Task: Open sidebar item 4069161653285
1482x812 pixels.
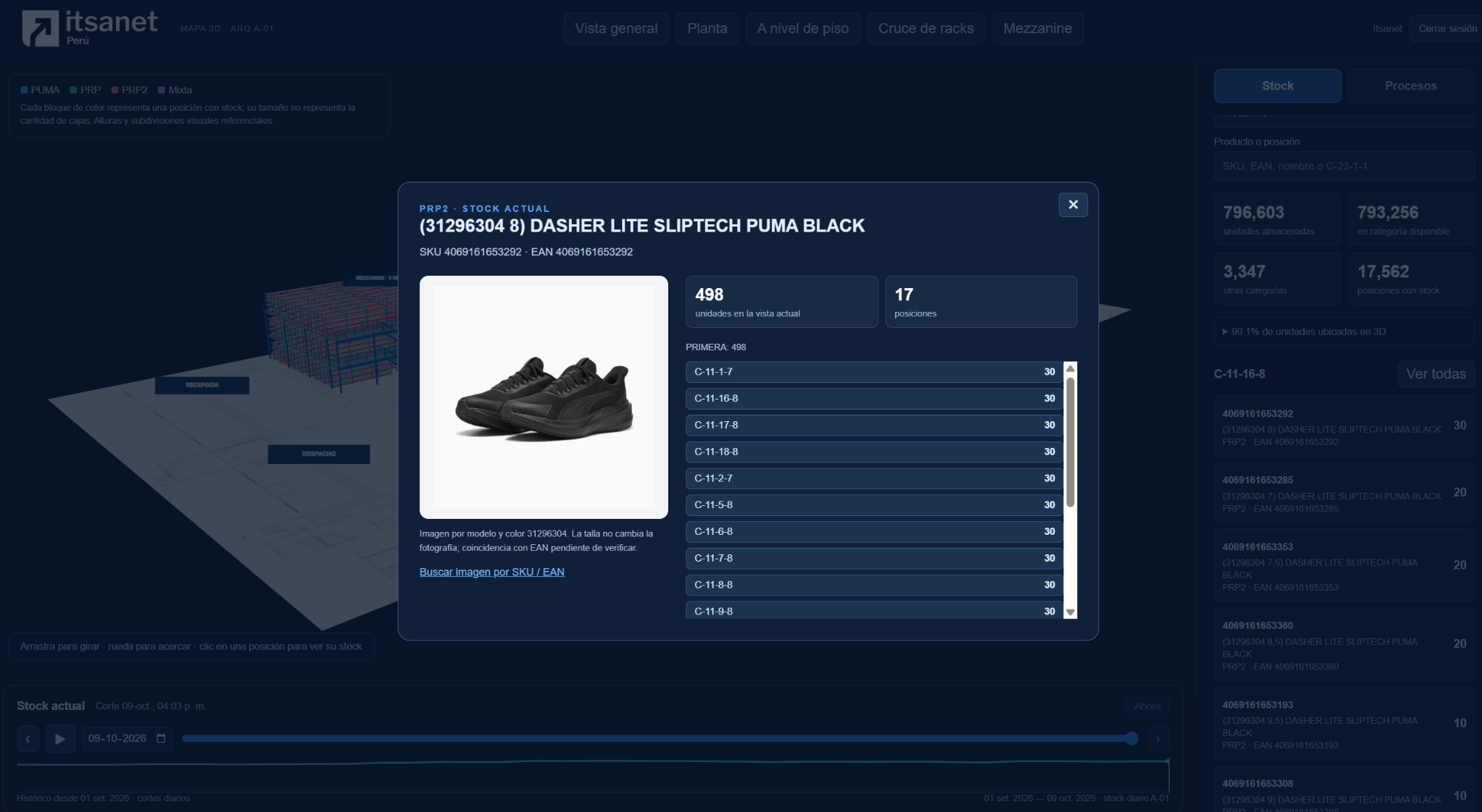Action: (1344, 494)
